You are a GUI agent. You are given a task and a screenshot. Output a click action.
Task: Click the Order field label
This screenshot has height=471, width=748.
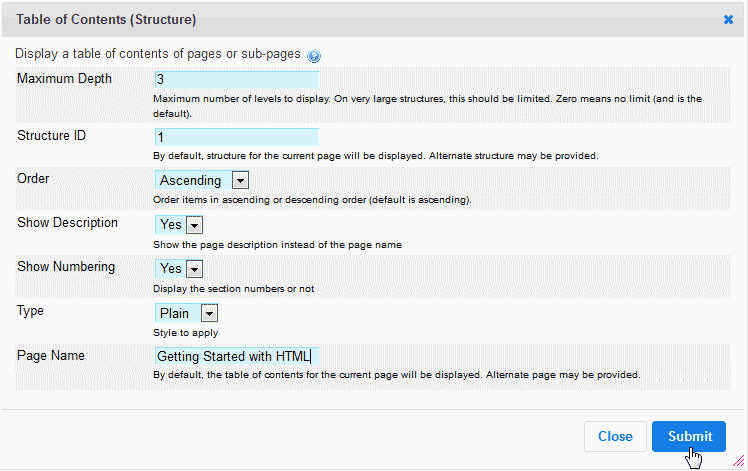coord(34,178)
